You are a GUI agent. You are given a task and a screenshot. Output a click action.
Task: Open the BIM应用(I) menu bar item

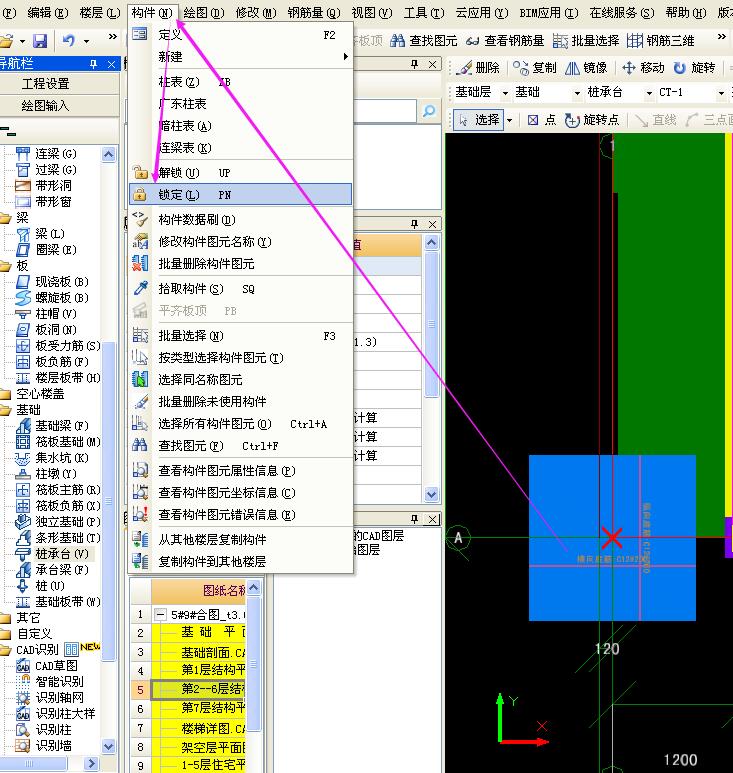pos(549,12)
